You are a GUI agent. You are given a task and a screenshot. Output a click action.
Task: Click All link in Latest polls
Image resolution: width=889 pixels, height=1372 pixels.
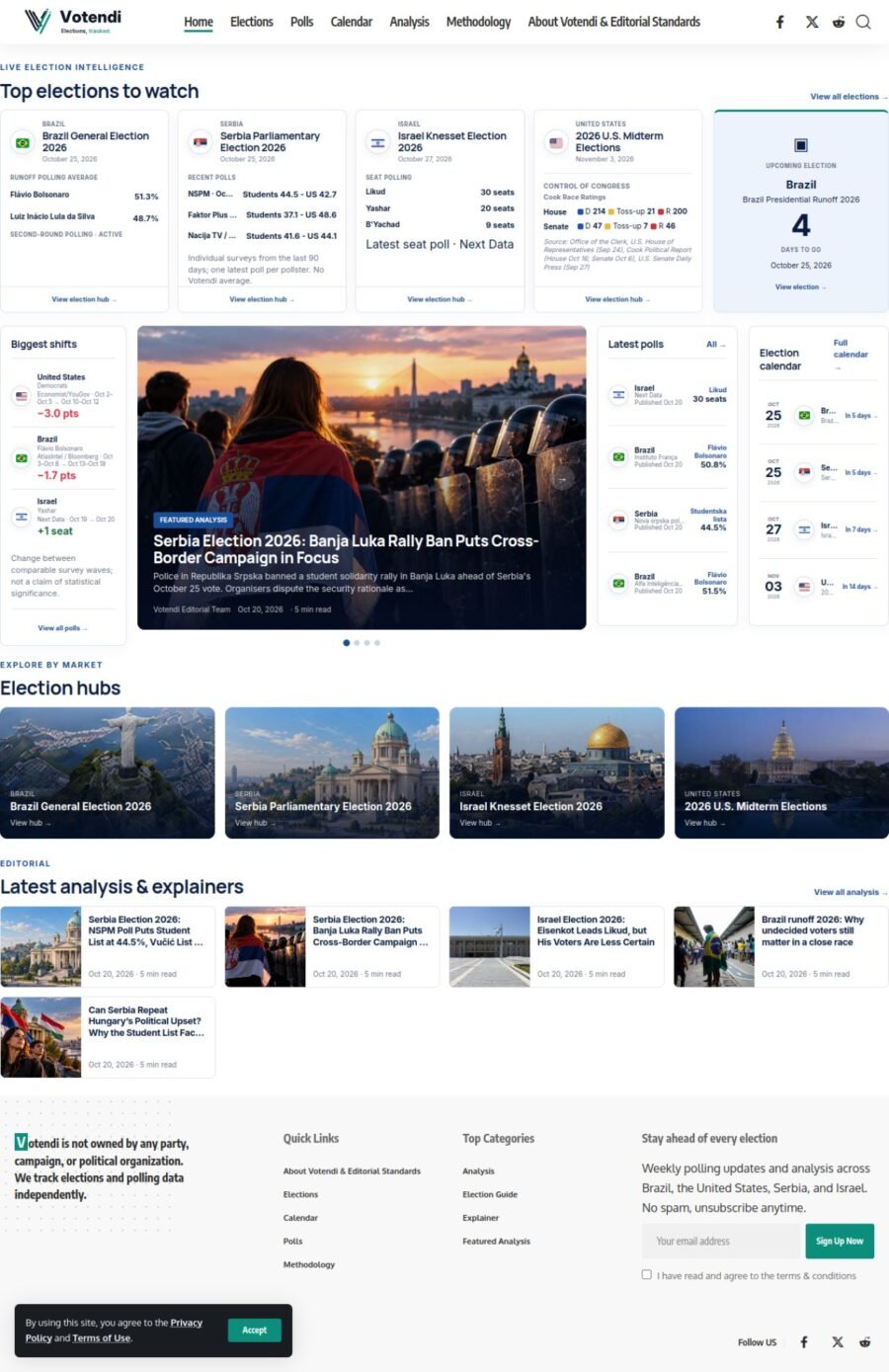tap(715, 345)
